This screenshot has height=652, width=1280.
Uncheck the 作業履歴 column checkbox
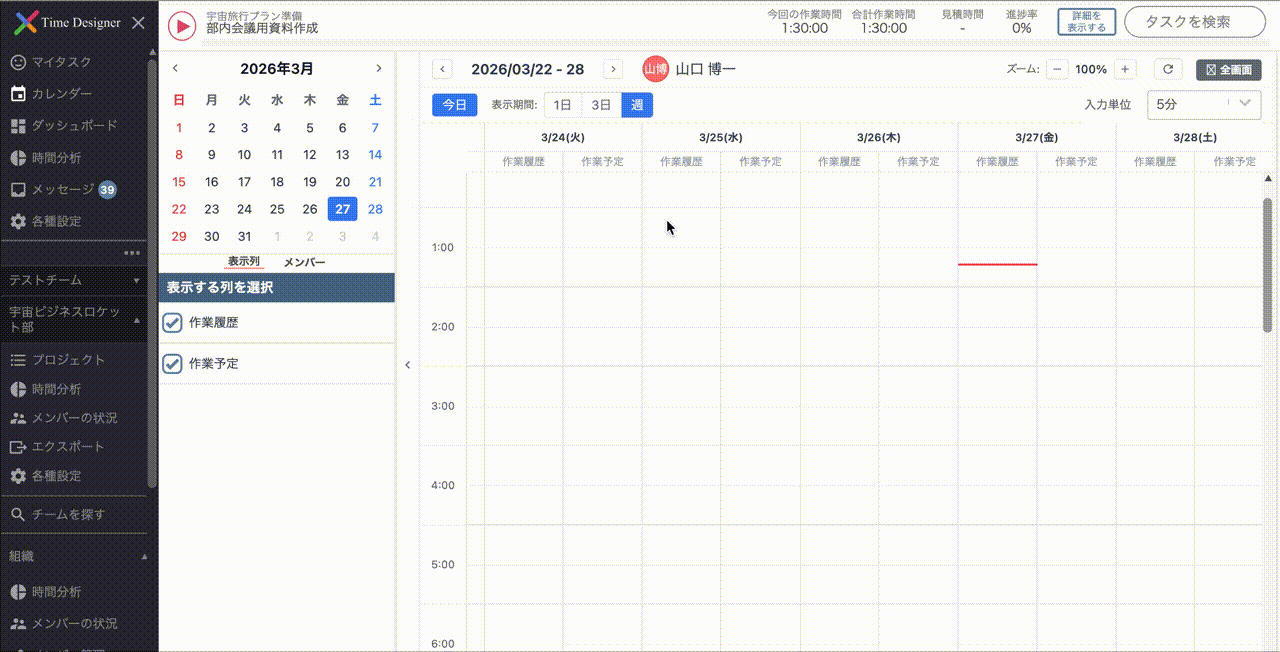tap(172, 323)
